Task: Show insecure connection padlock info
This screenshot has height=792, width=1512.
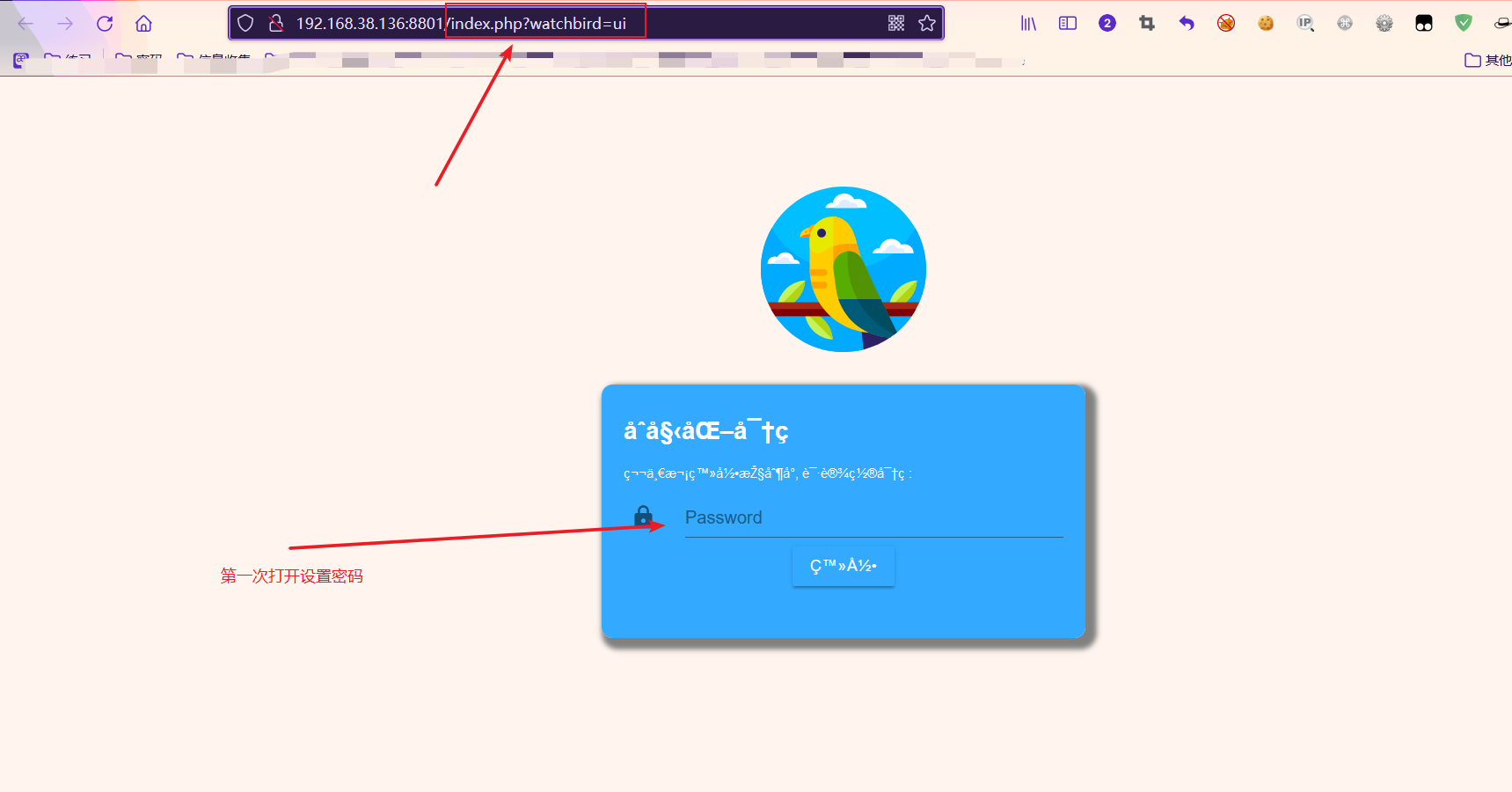Action: (x=275, y=23)
